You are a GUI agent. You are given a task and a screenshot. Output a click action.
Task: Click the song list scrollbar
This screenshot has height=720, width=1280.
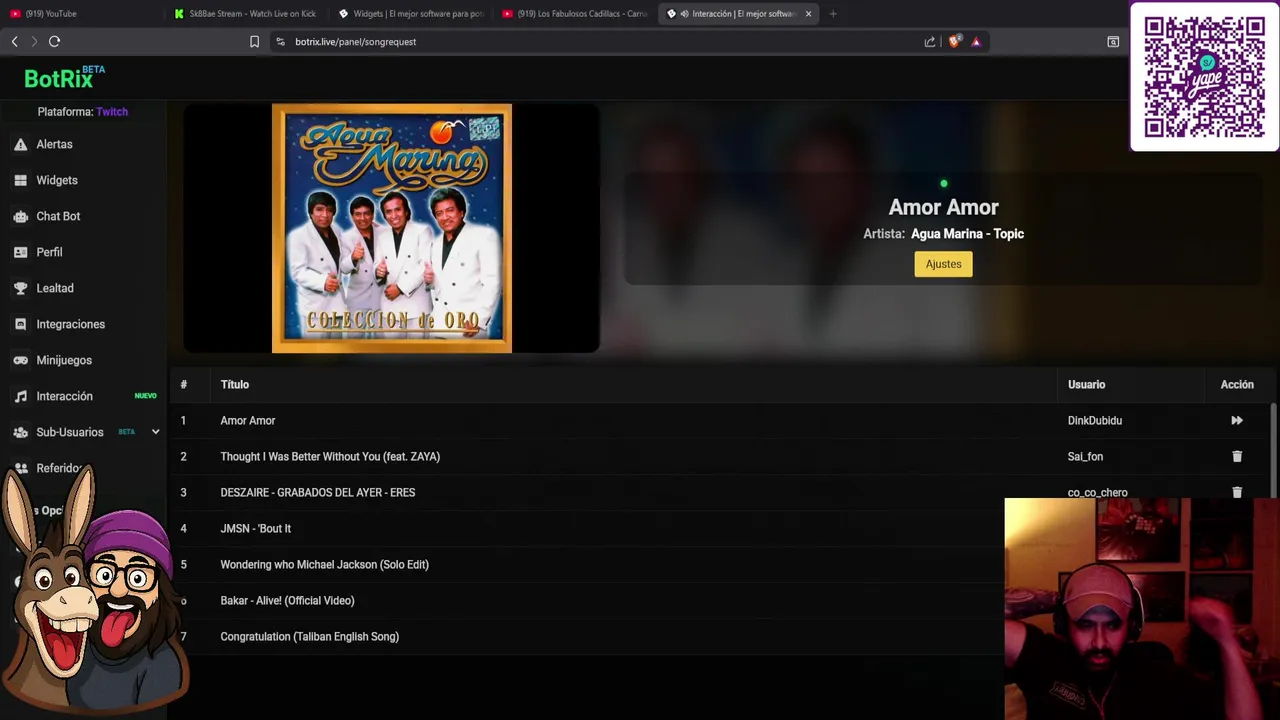(x=1273, y=450)
